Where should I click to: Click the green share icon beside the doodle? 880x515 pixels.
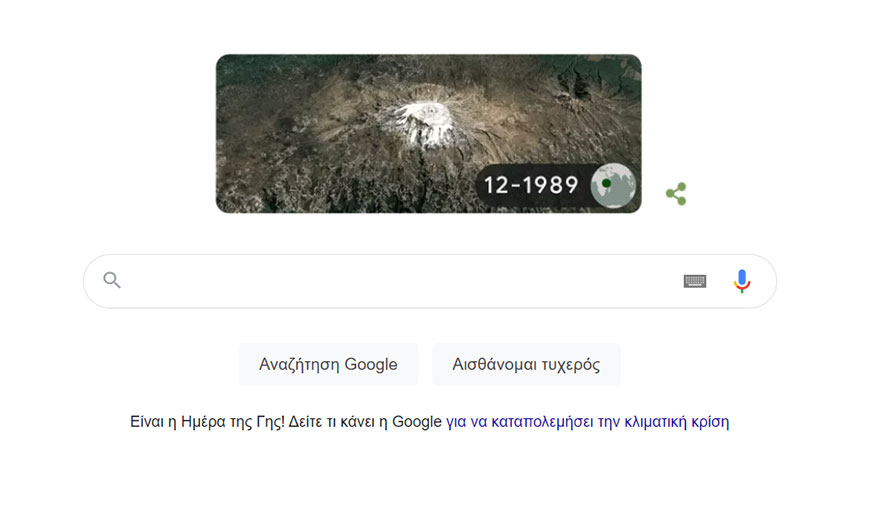[x=676, y=194]
